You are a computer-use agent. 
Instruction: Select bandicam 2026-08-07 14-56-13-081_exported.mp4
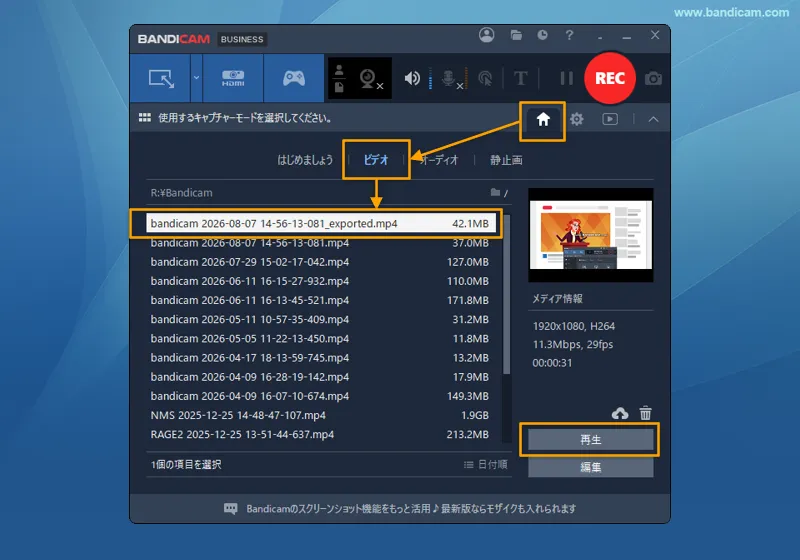[321, 223]
